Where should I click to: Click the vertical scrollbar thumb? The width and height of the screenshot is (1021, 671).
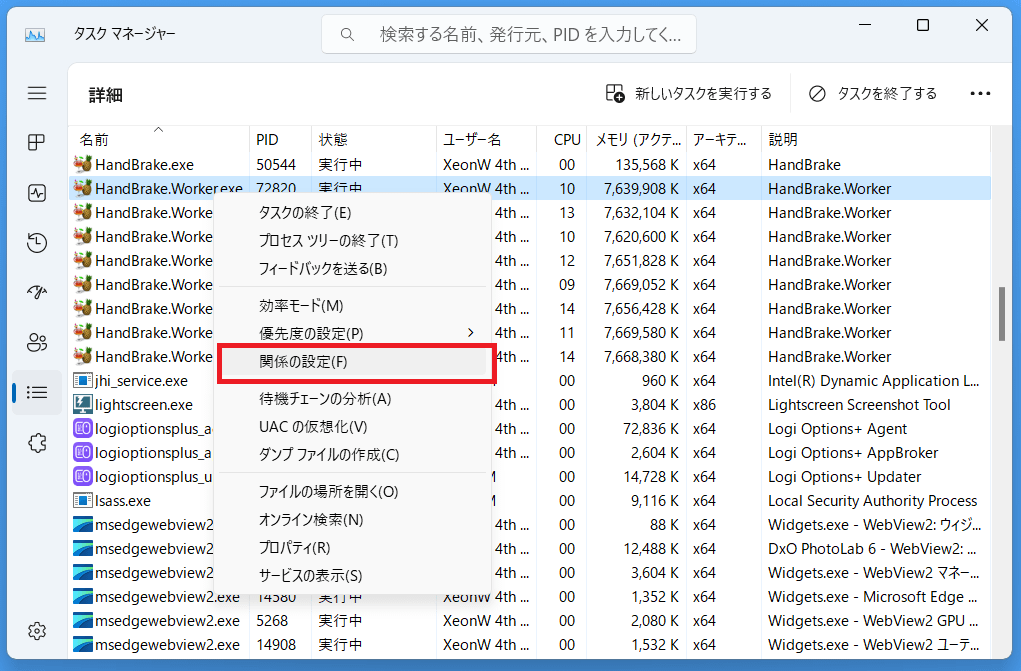point(1001,314)
